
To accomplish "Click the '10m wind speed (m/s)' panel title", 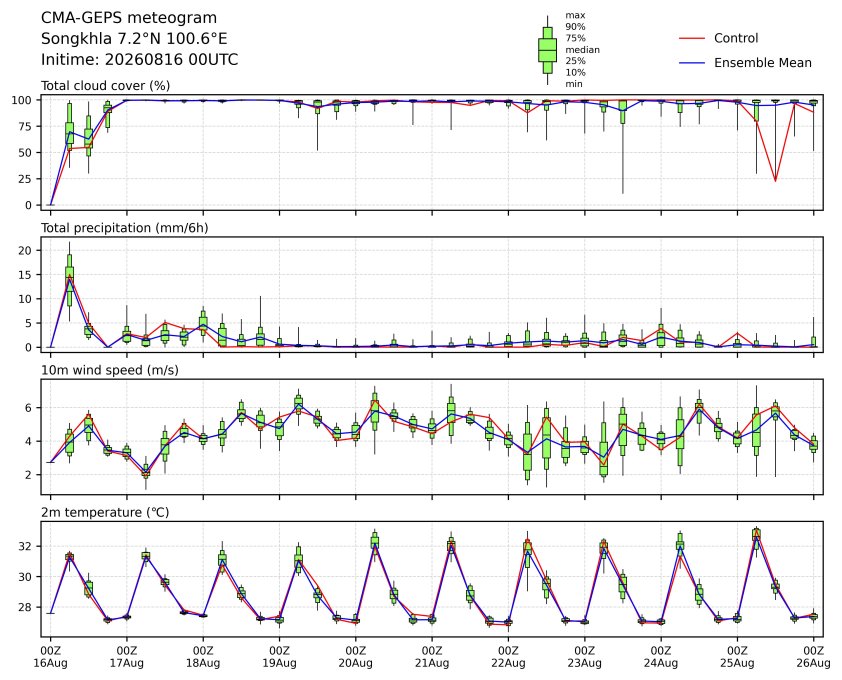I will tap(110, 370).
